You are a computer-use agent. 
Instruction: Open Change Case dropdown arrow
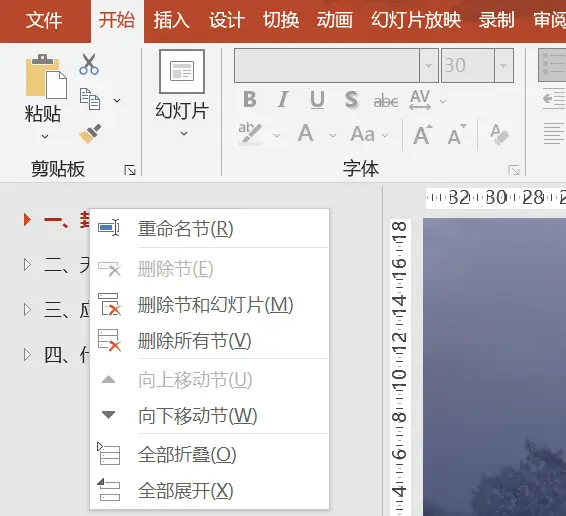pyautogui.click(x=385, y=135)
